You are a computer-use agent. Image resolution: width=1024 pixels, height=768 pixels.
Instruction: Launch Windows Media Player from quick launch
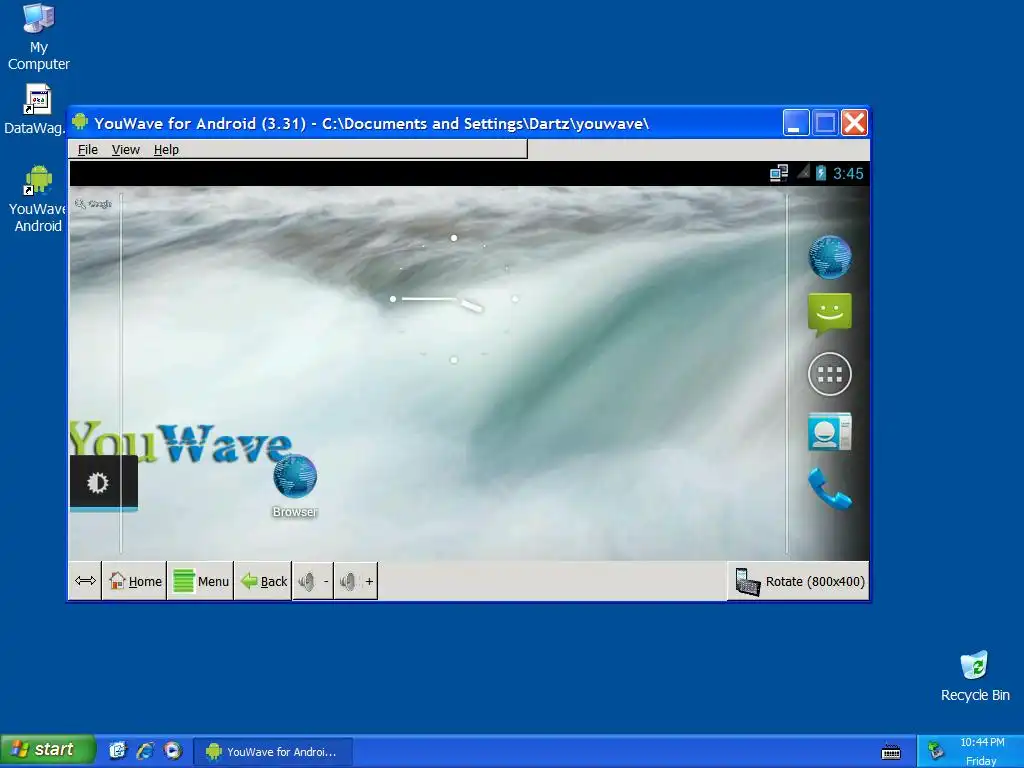click(x=173, y=750)
